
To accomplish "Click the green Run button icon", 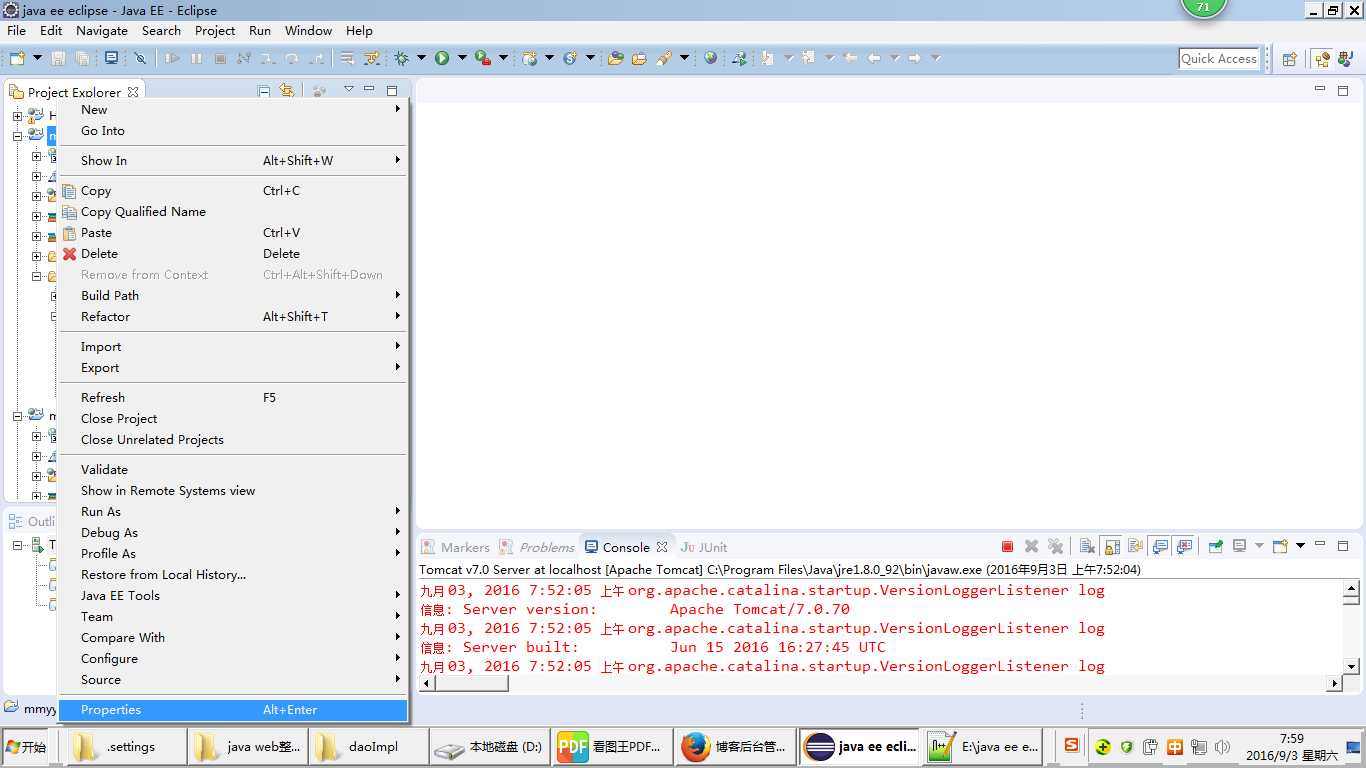I will pos(442,59).
